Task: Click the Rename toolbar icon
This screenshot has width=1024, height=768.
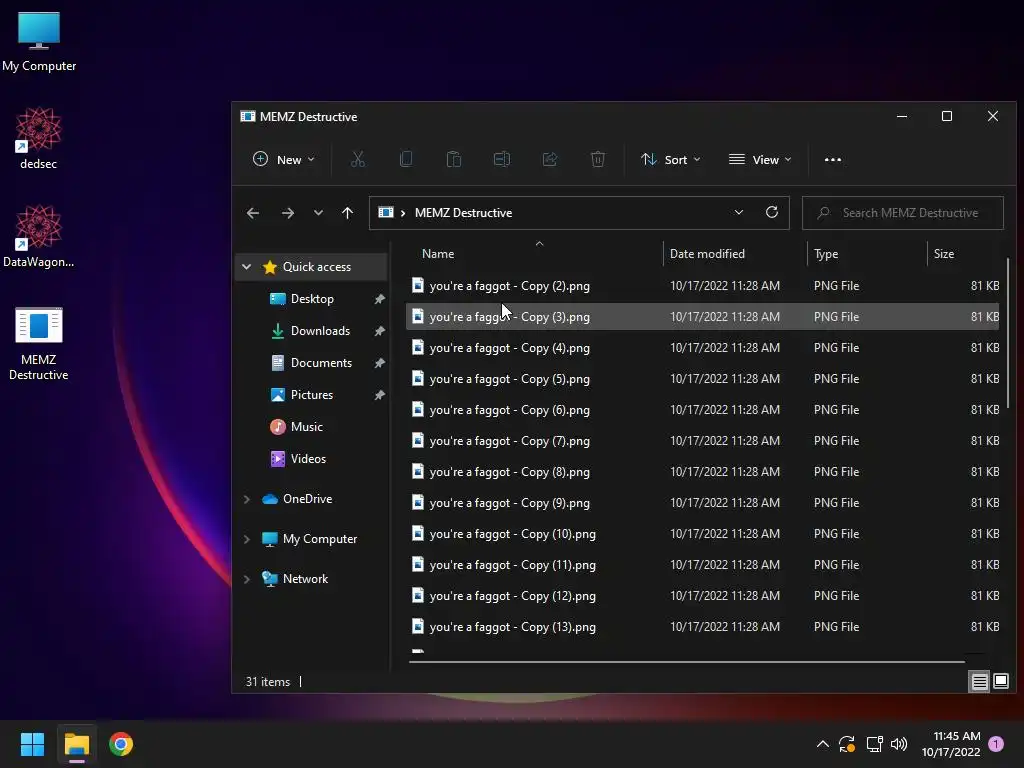Action: [502, 159]
